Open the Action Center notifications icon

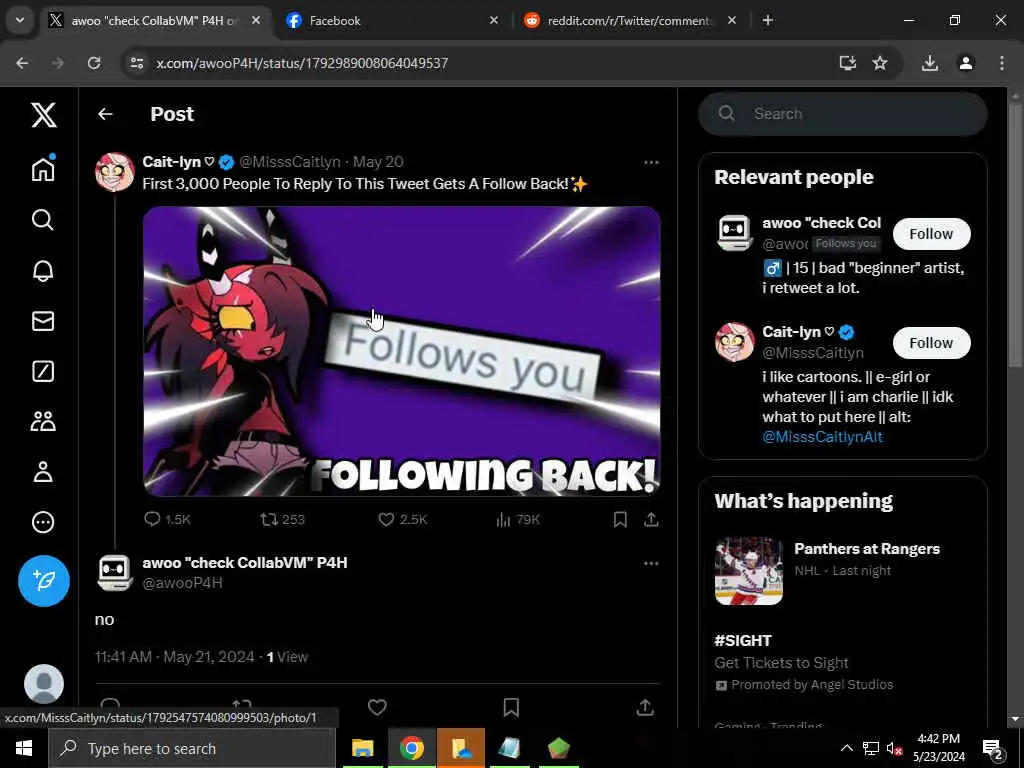993,748
